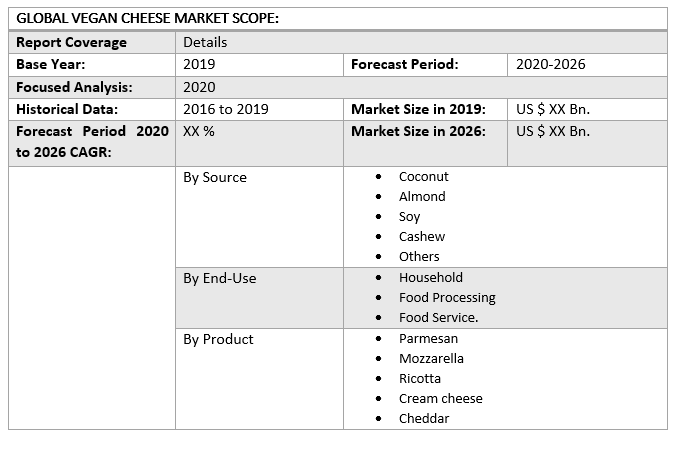Select the Market Size in 2019 label
This screenshot has width=682, height=451.
tap(418, 109)
